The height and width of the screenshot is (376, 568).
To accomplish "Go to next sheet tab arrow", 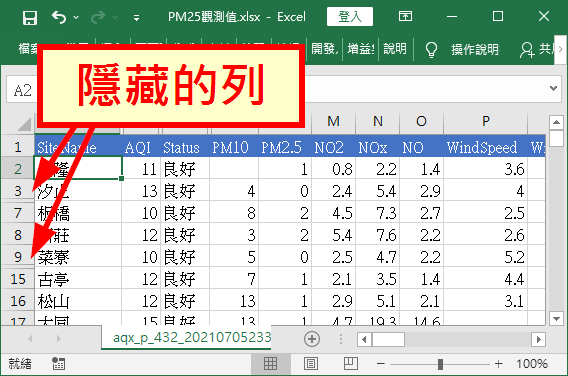I will point(58,339).
